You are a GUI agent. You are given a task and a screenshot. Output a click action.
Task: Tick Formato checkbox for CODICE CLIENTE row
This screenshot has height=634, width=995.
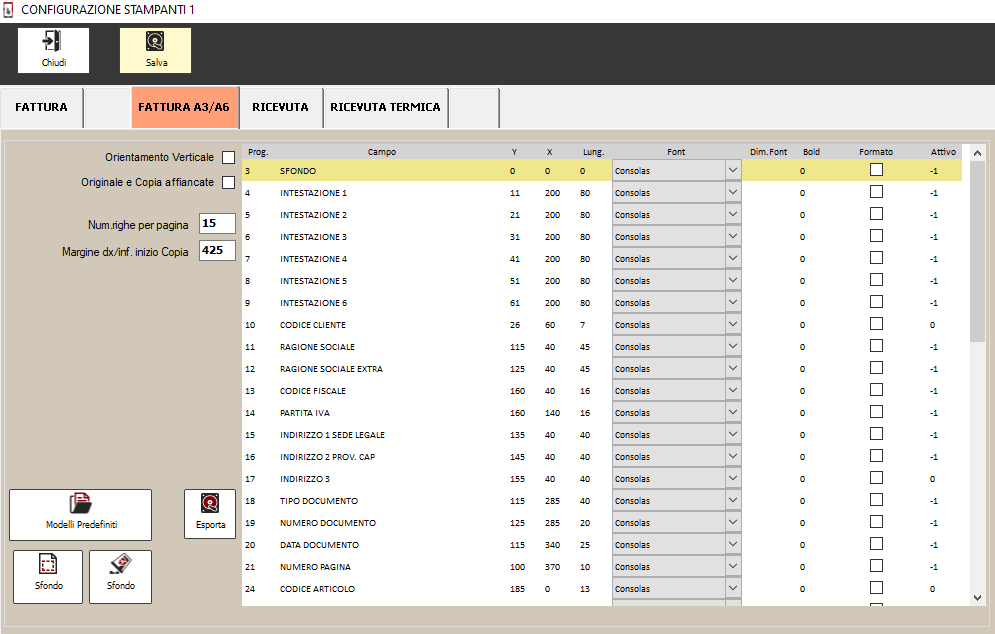coord(876,324)
